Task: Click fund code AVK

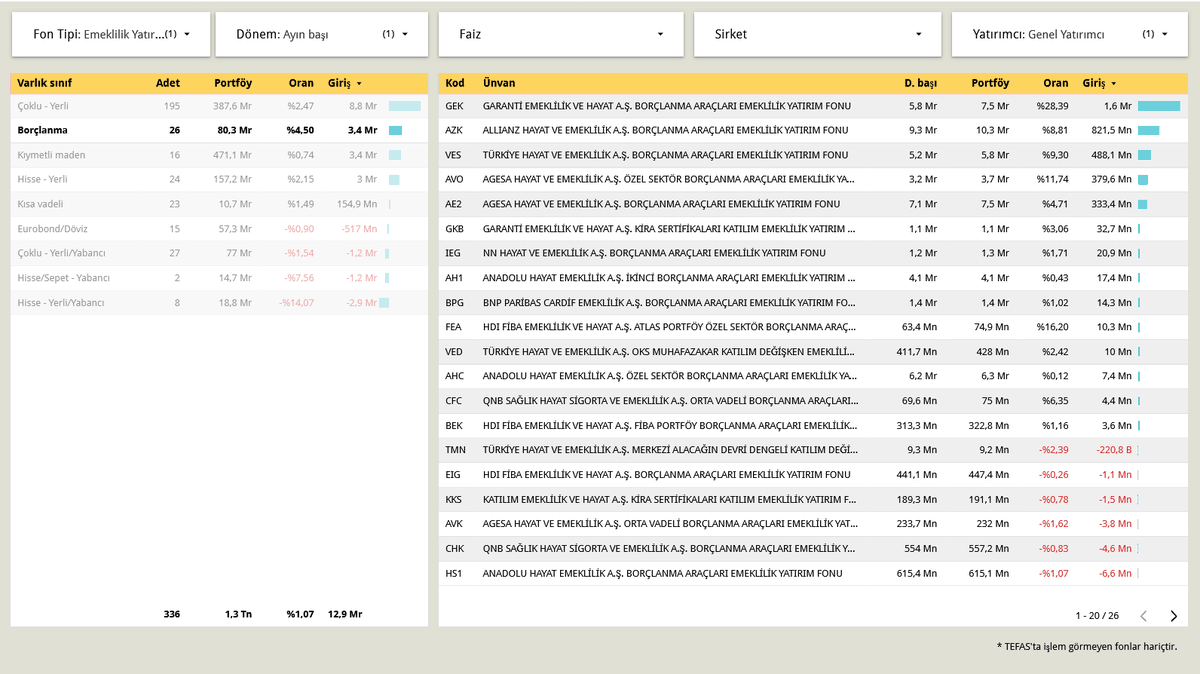Action: [x=455, y=523]
